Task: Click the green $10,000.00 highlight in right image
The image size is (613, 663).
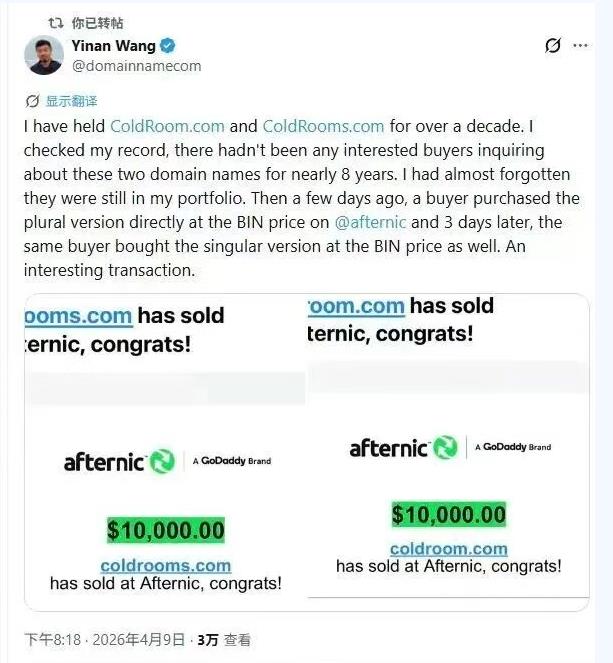Action: click(x=448, y=515)
